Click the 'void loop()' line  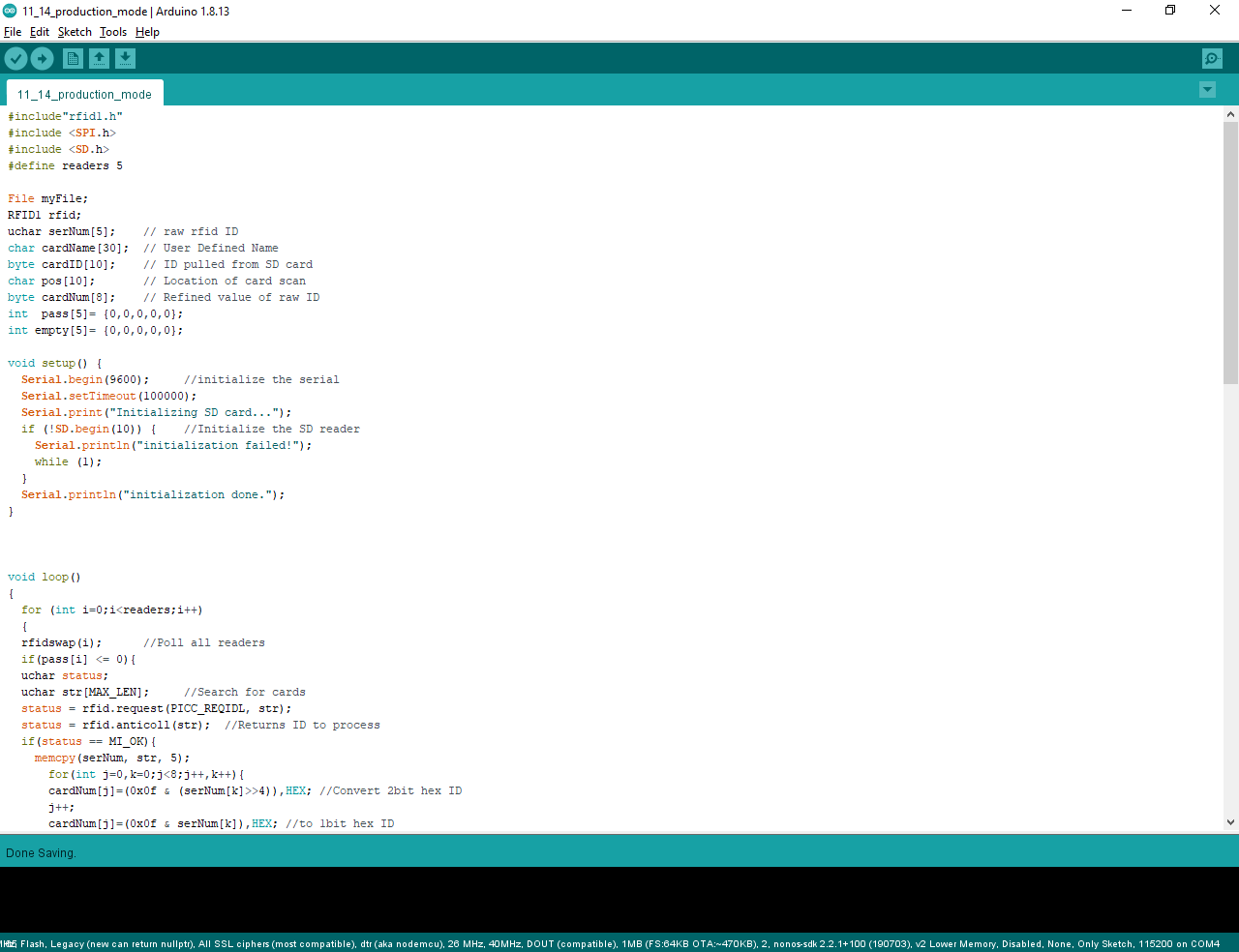[45, 577]
